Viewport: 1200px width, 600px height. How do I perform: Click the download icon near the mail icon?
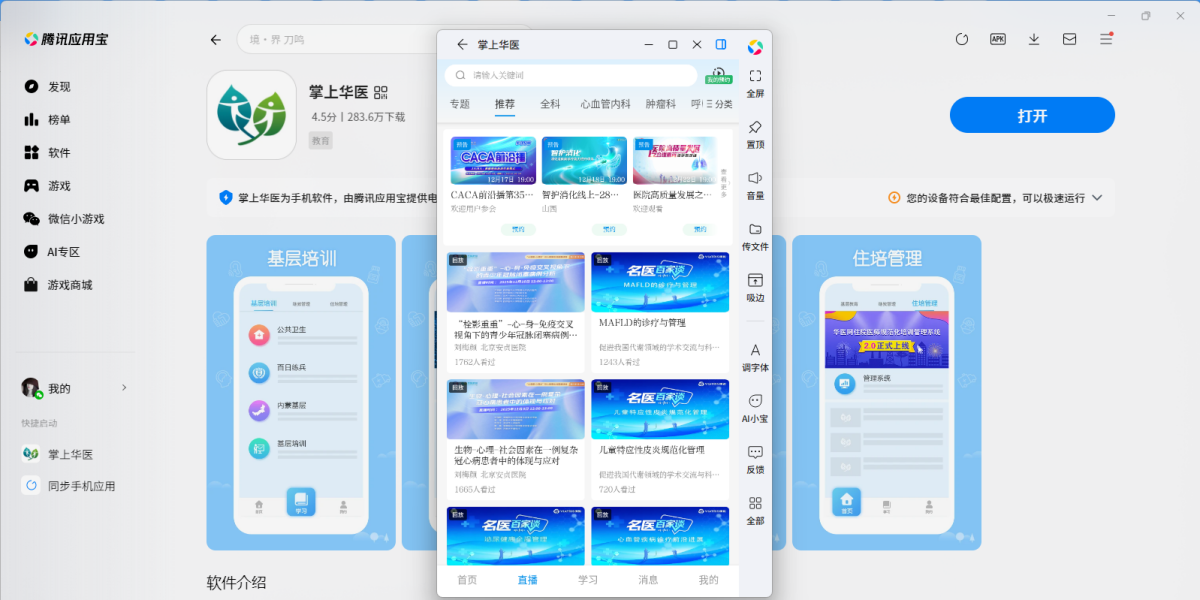1033,38
